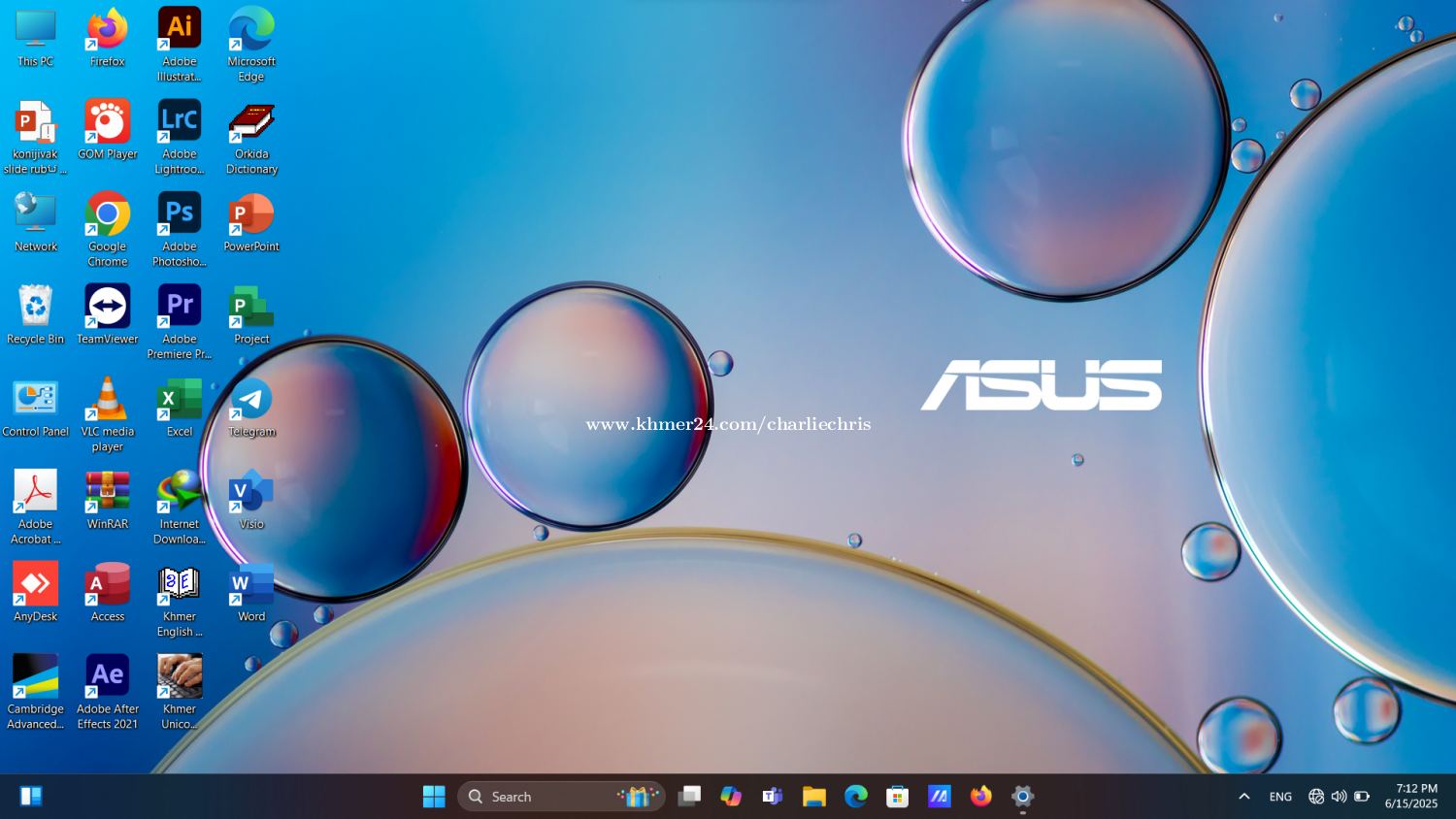Viewport: 1456px width, 819px height.
Task: Open the Network desktop icon
Action: coord(36,222)
